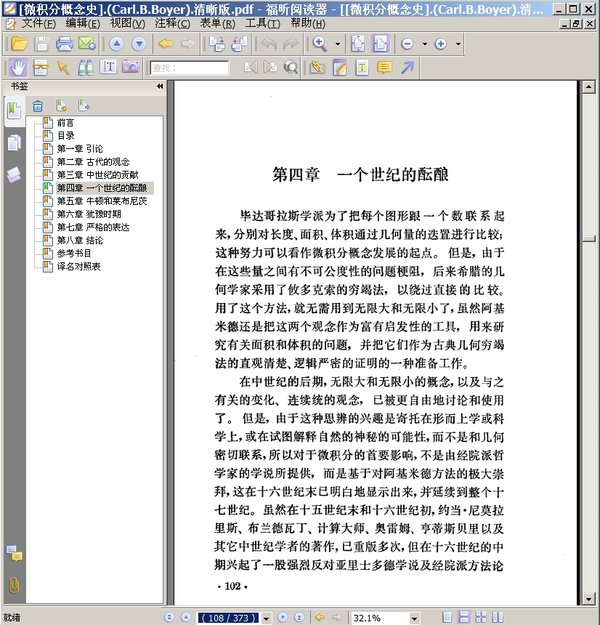This screenshot has width=600, height=625.
Task: Select the arrow drawing tool
Action: point(407,68)
